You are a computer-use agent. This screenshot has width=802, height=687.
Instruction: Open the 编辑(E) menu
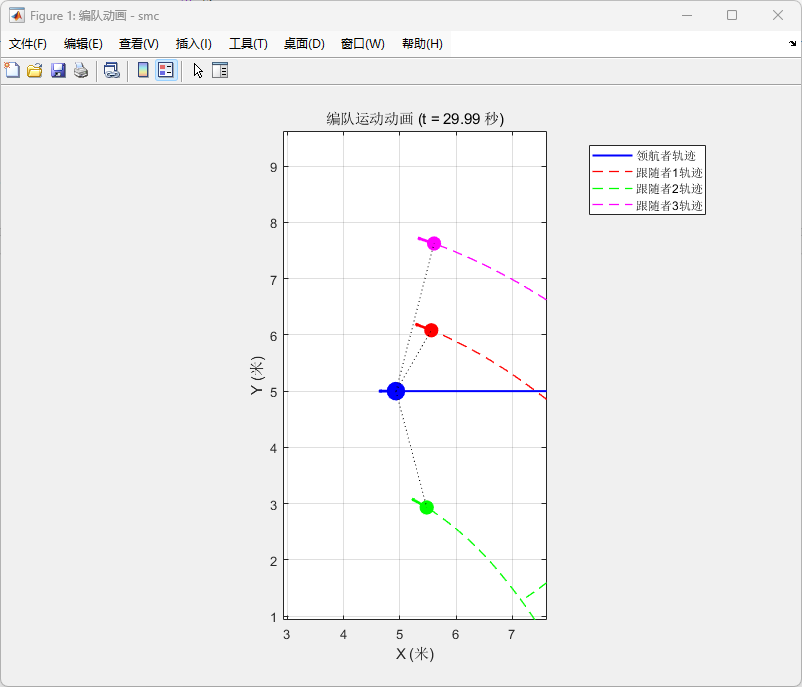83,44
